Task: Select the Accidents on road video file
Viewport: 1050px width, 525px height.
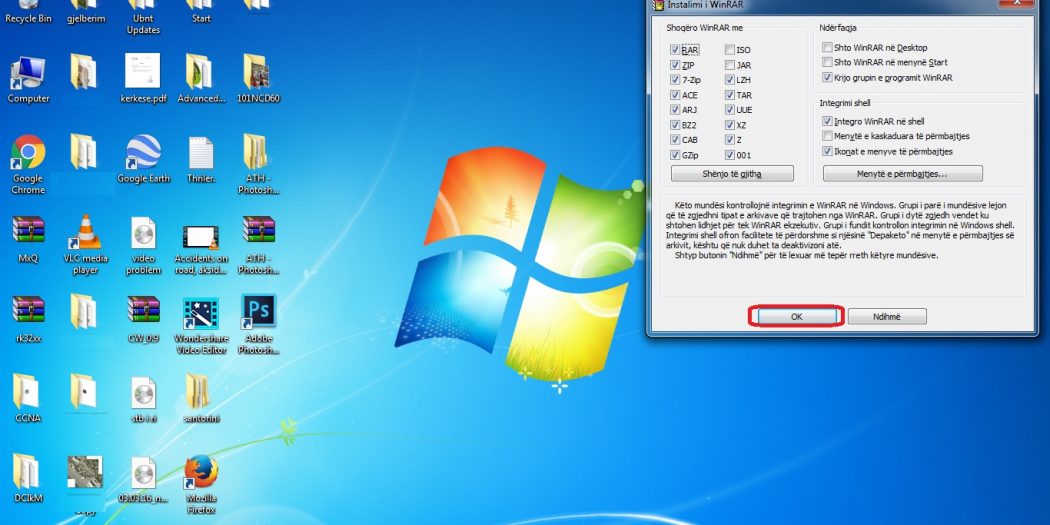Action: (201, 249)
